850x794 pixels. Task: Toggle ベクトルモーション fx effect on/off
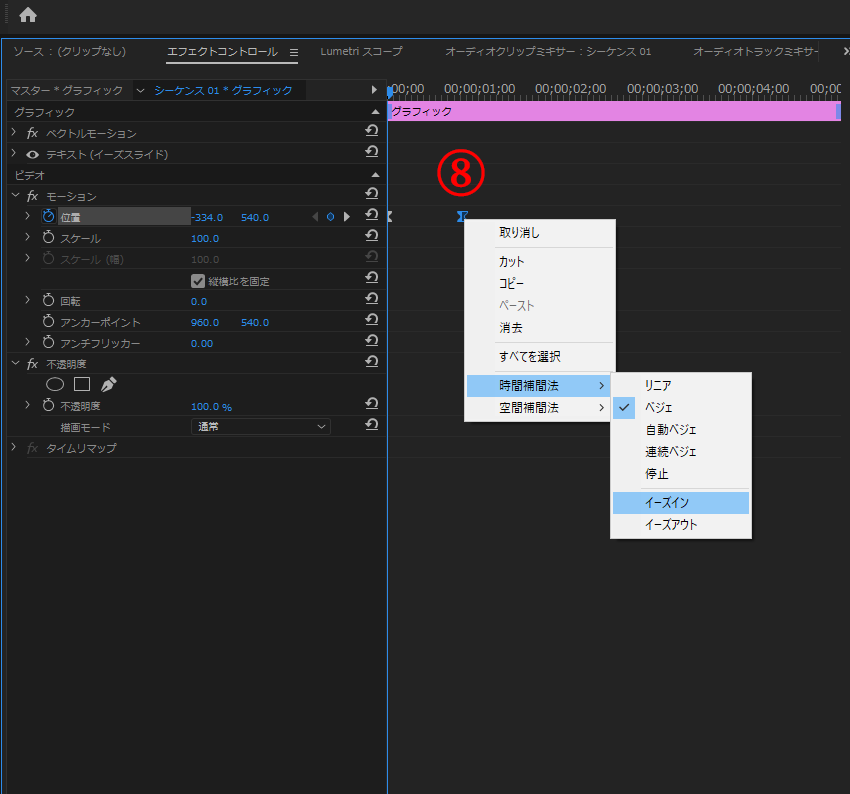coord(33,133)
